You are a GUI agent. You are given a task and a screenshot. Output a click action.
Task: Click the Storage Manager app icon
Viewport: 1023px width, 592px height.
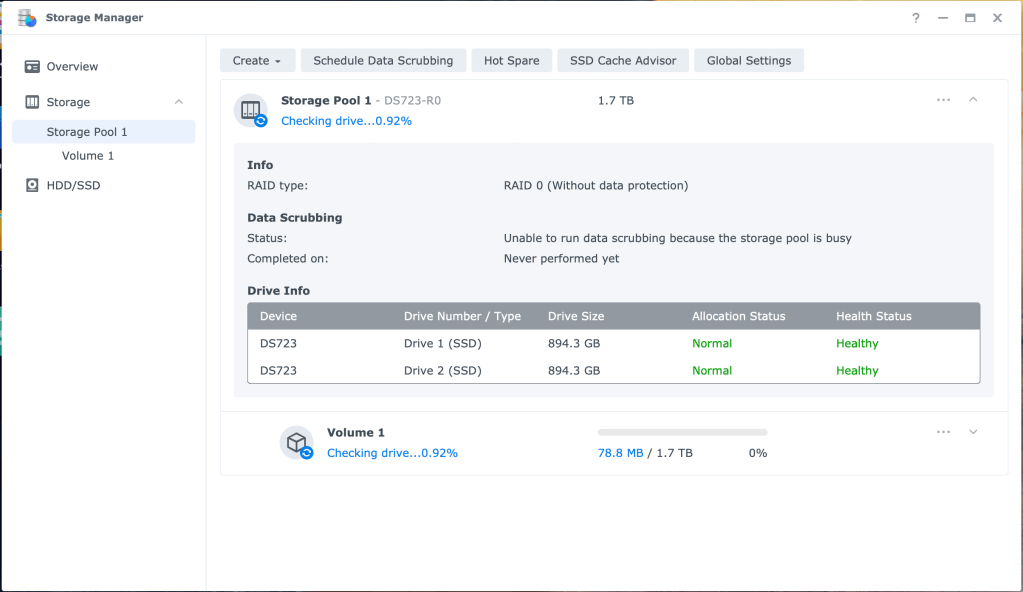pyautogui.click(x=27, y=18)
